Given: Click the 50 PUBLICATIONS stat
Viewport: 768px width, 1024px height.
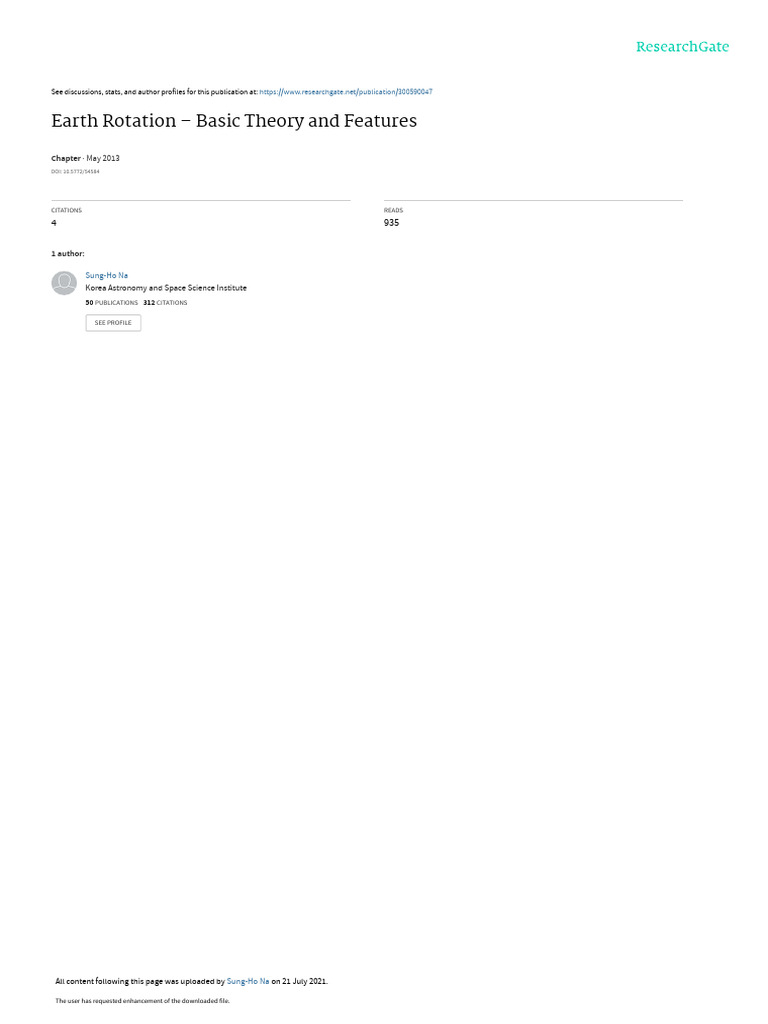Looking at the screenshot, I should (112, 303).
